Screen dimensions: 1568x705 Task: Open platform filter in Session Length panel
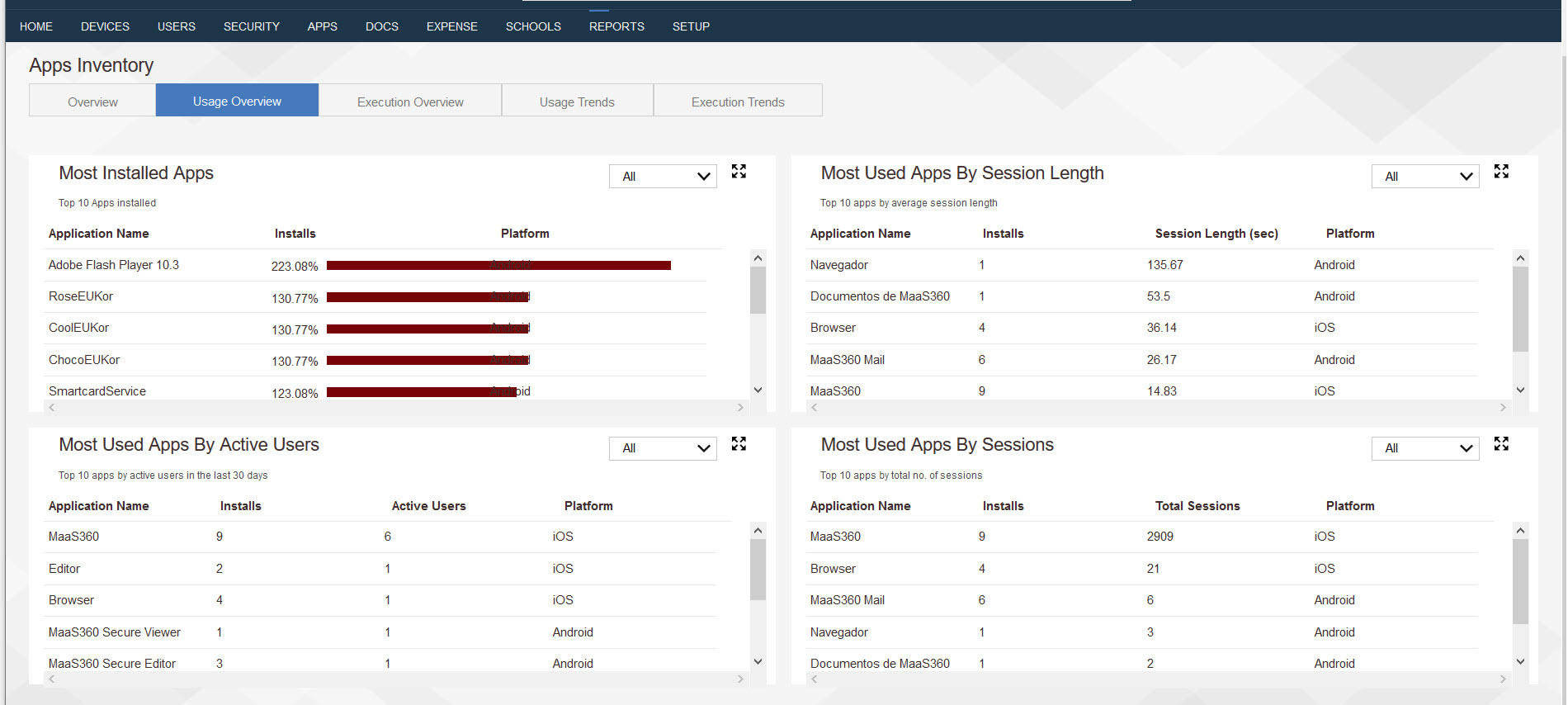pyautogui.click(x=1425, y=177)
